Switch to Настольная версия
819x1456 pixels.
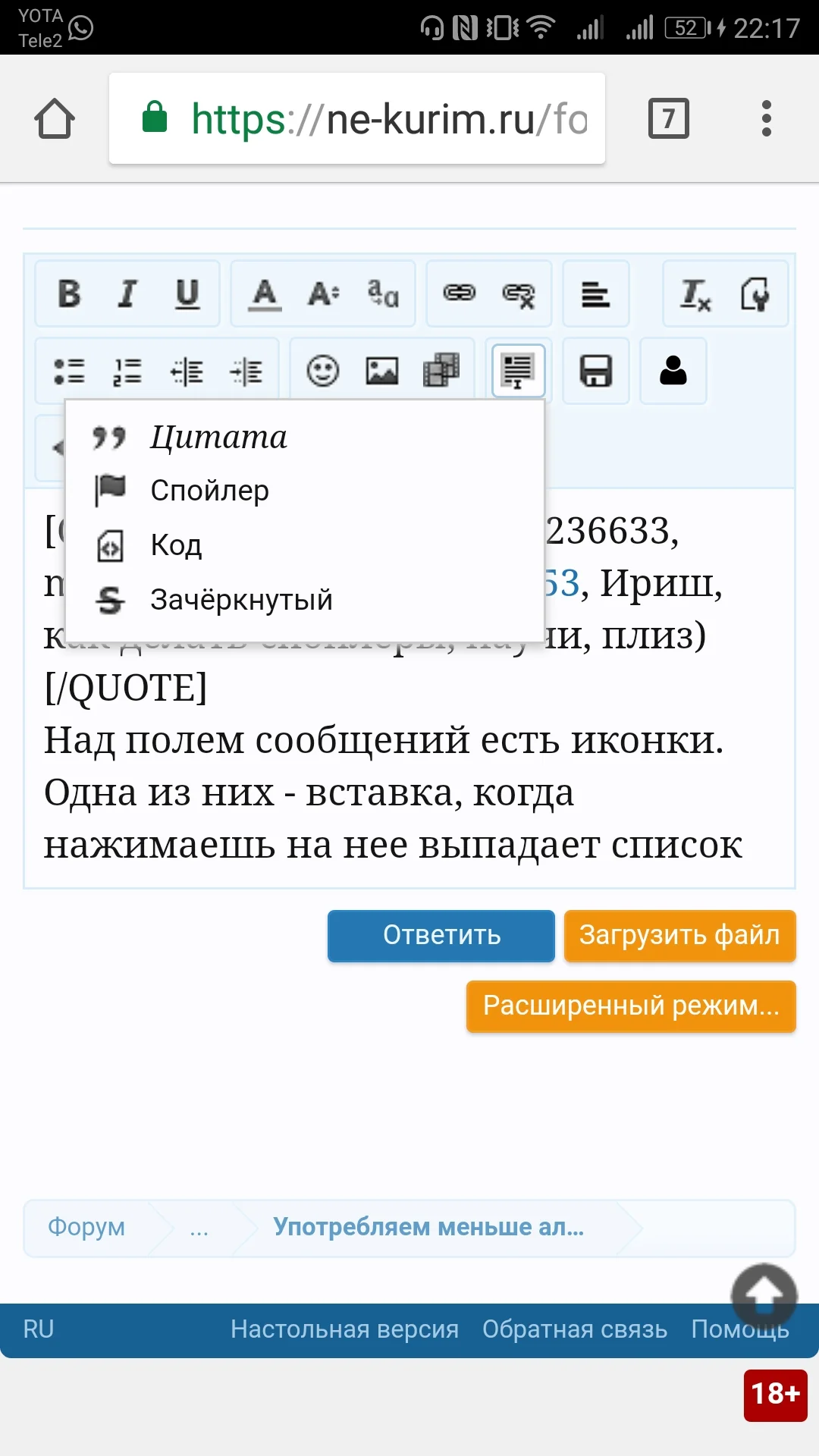(344, 1329)
